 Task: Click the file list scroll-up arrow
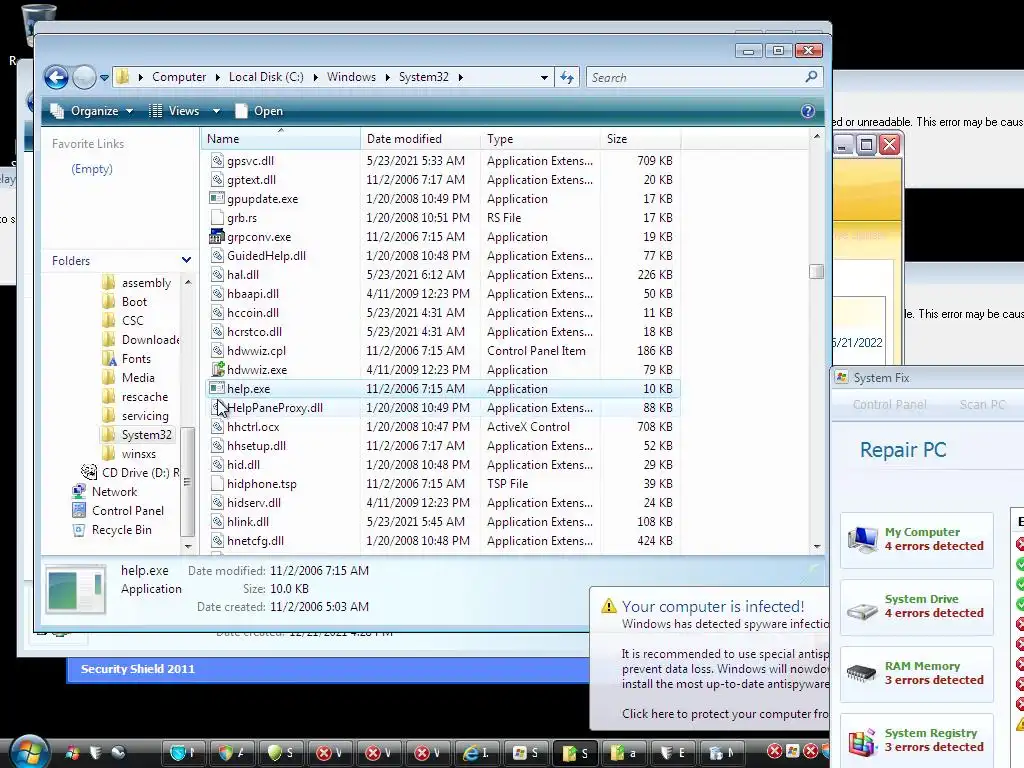(816, 136)
